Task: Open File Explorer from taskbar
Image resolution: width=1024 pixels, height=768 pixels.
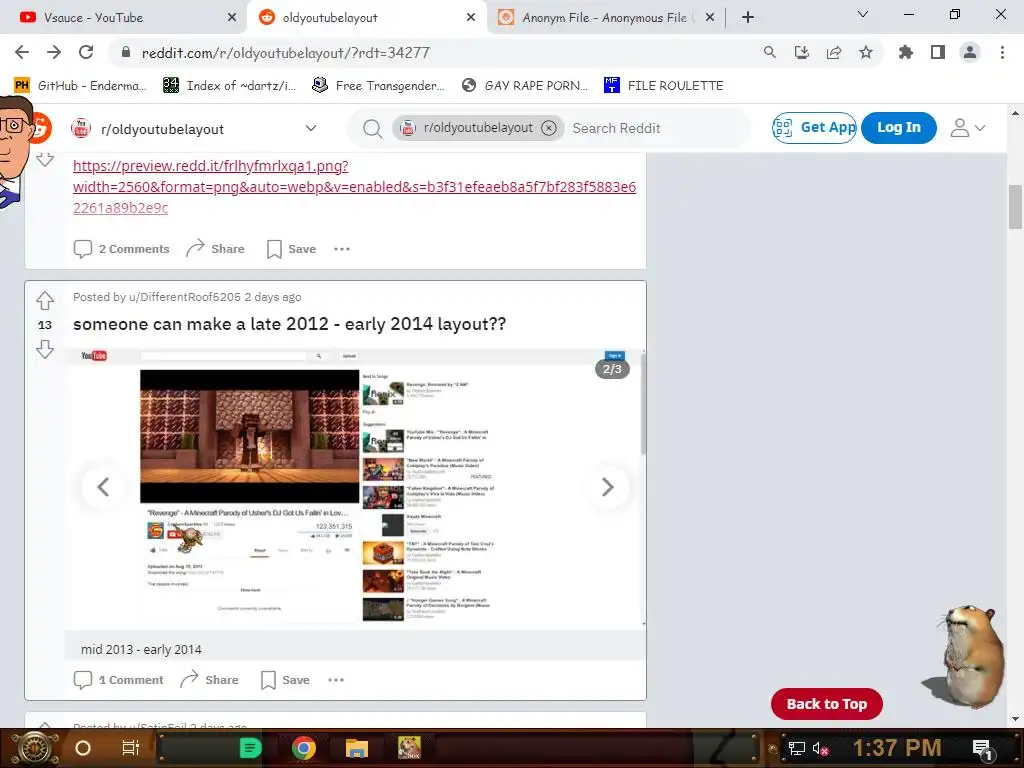Action: pos(357,748)
